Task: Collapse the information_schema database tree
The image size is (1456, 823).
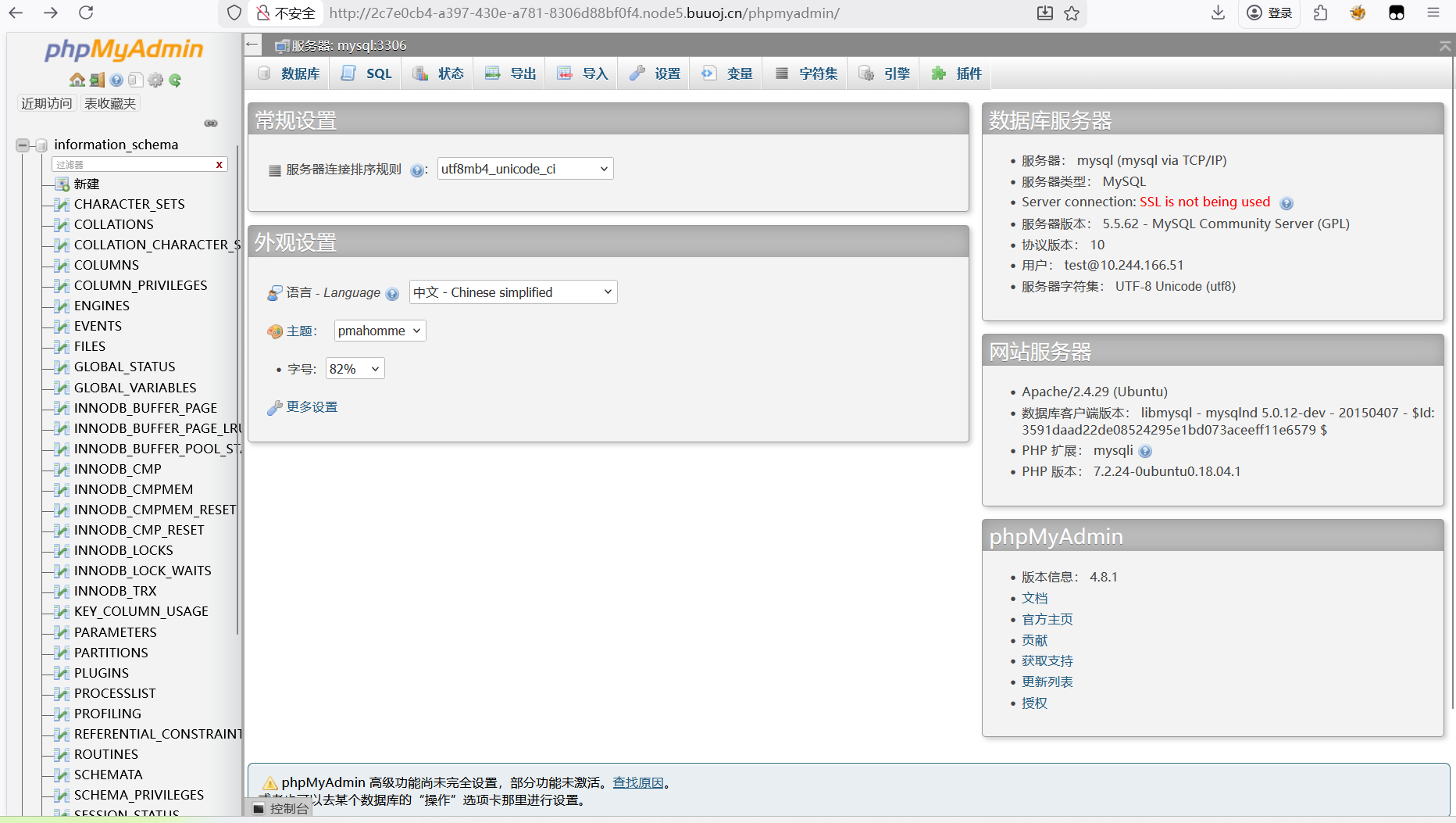Action: [23, 145]
